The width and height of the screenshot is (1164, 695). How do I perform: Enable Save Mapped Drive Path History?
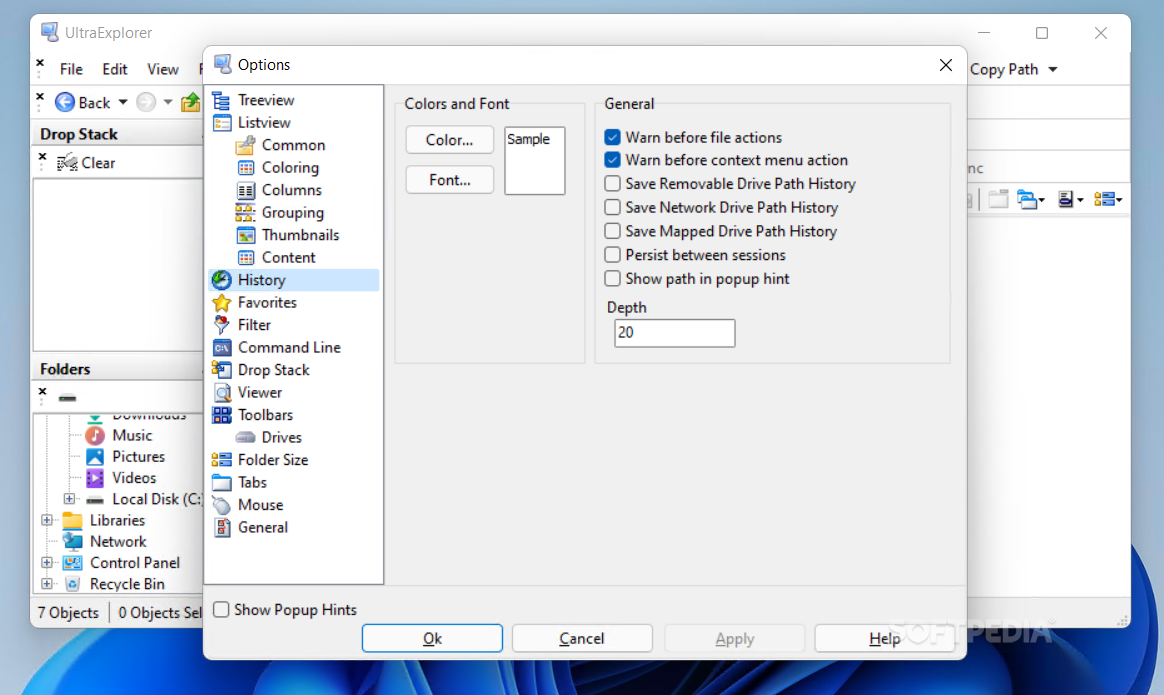tap(612, 231)
